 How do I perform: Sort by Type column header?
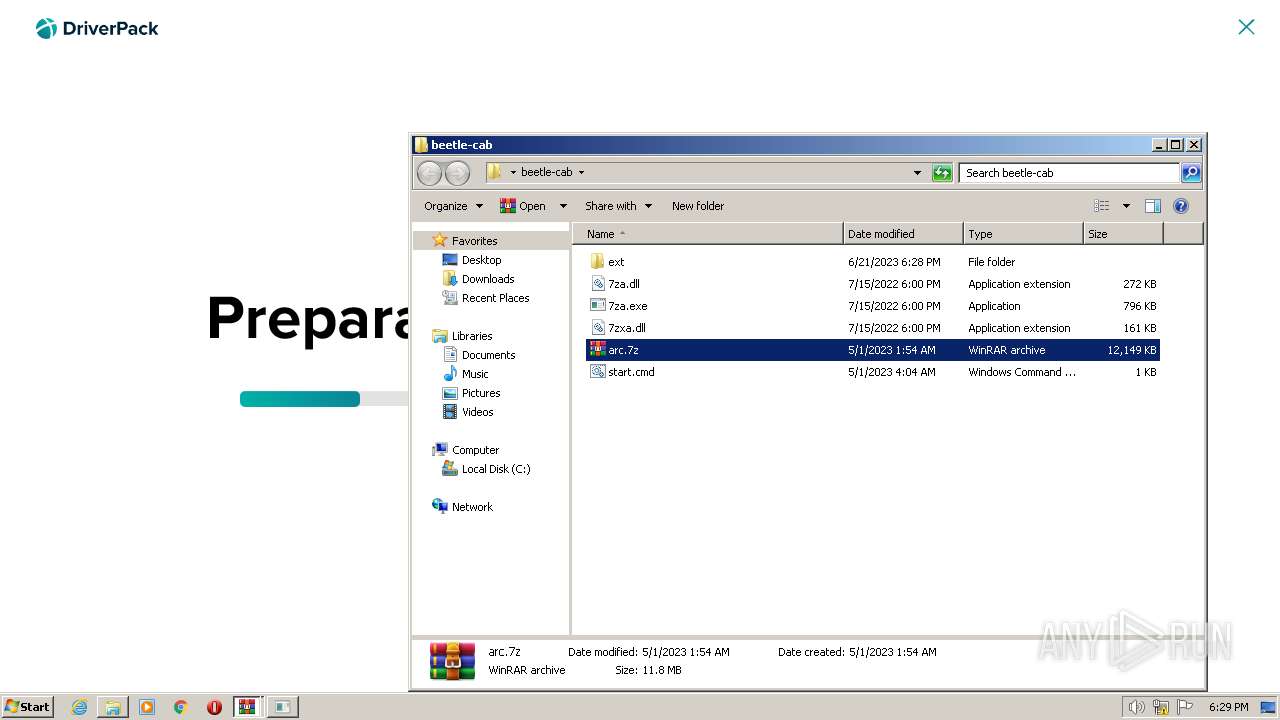[x=1023, y=234]
